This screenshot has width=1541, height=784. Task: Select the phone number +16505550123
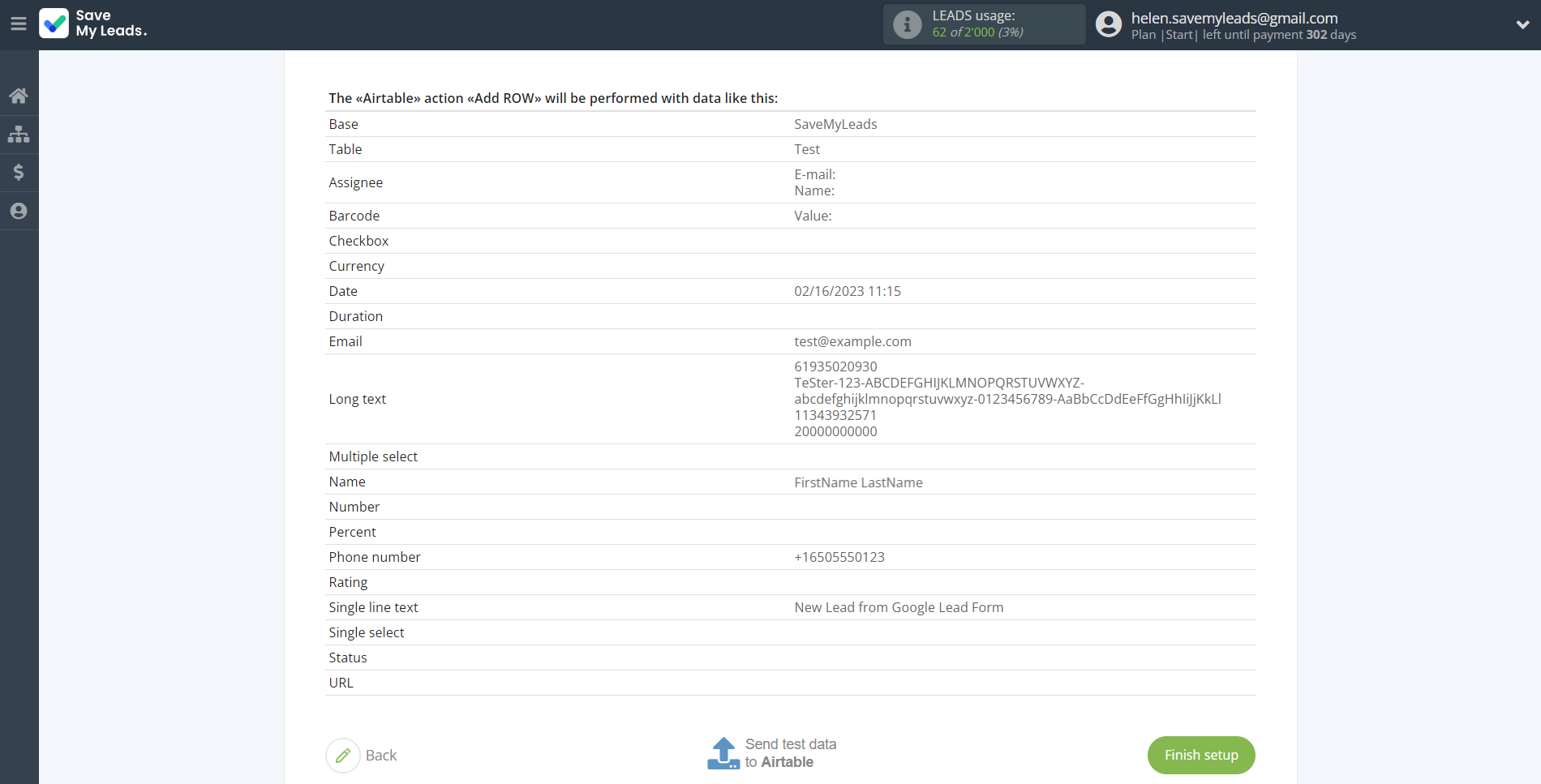[839, 557]
